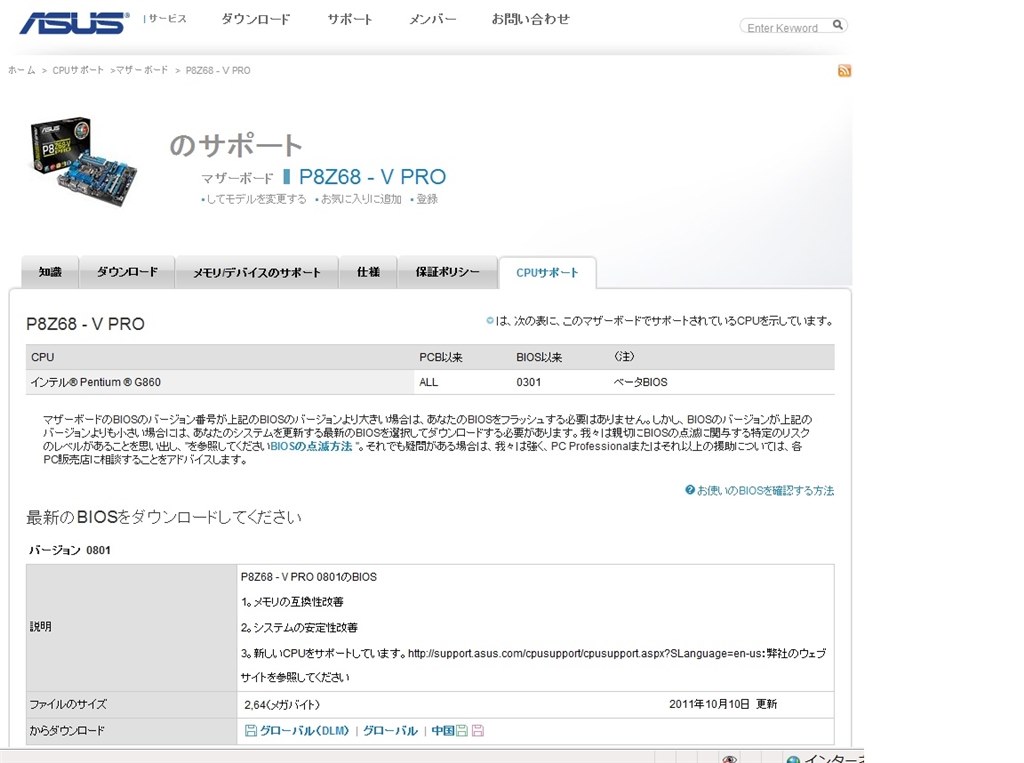1024x763 pixels.
Task: Focus the Enter Keyword search field
Action: coord(785,27)
